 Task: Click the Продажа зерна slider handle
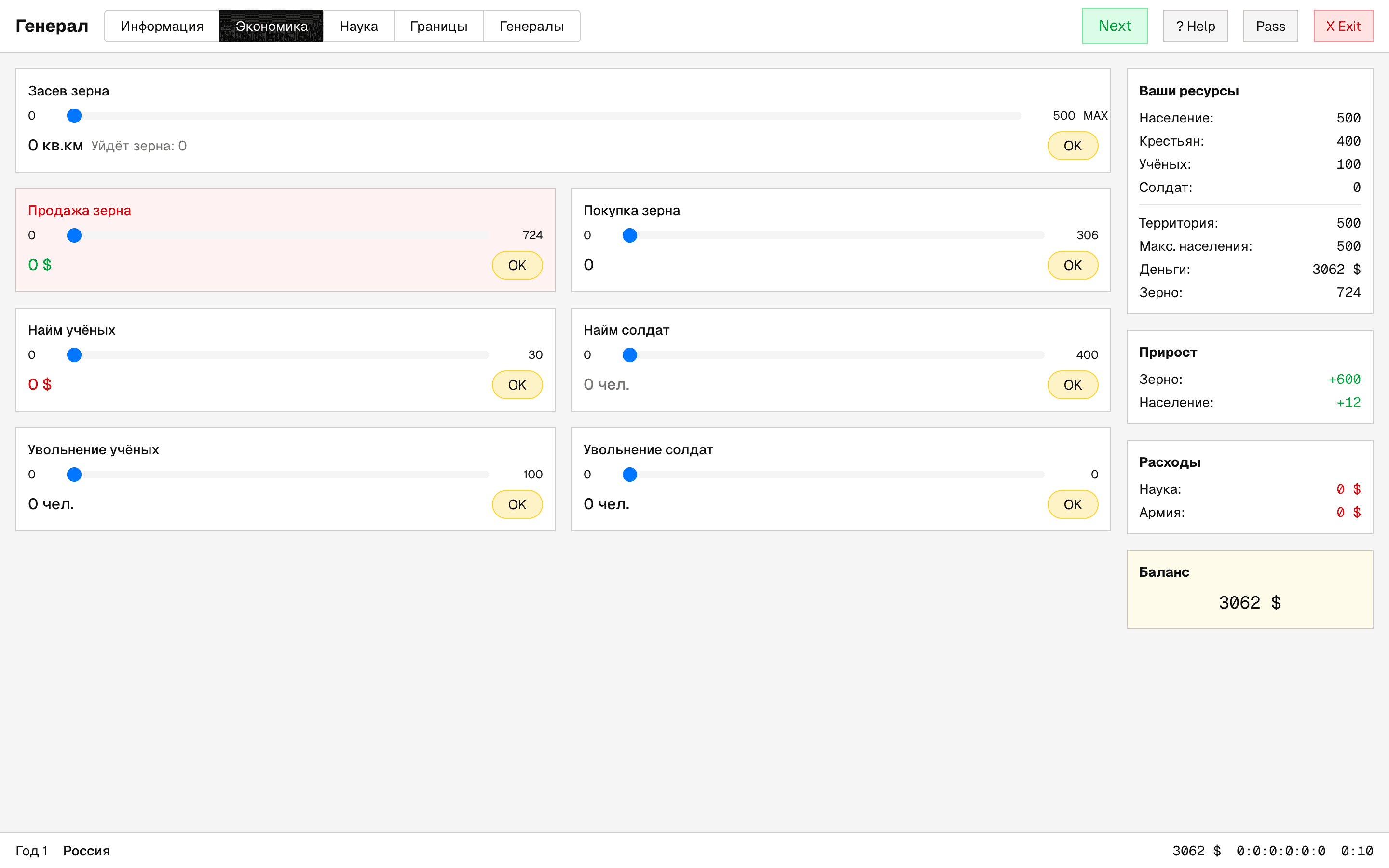click(x=74, y=235)
